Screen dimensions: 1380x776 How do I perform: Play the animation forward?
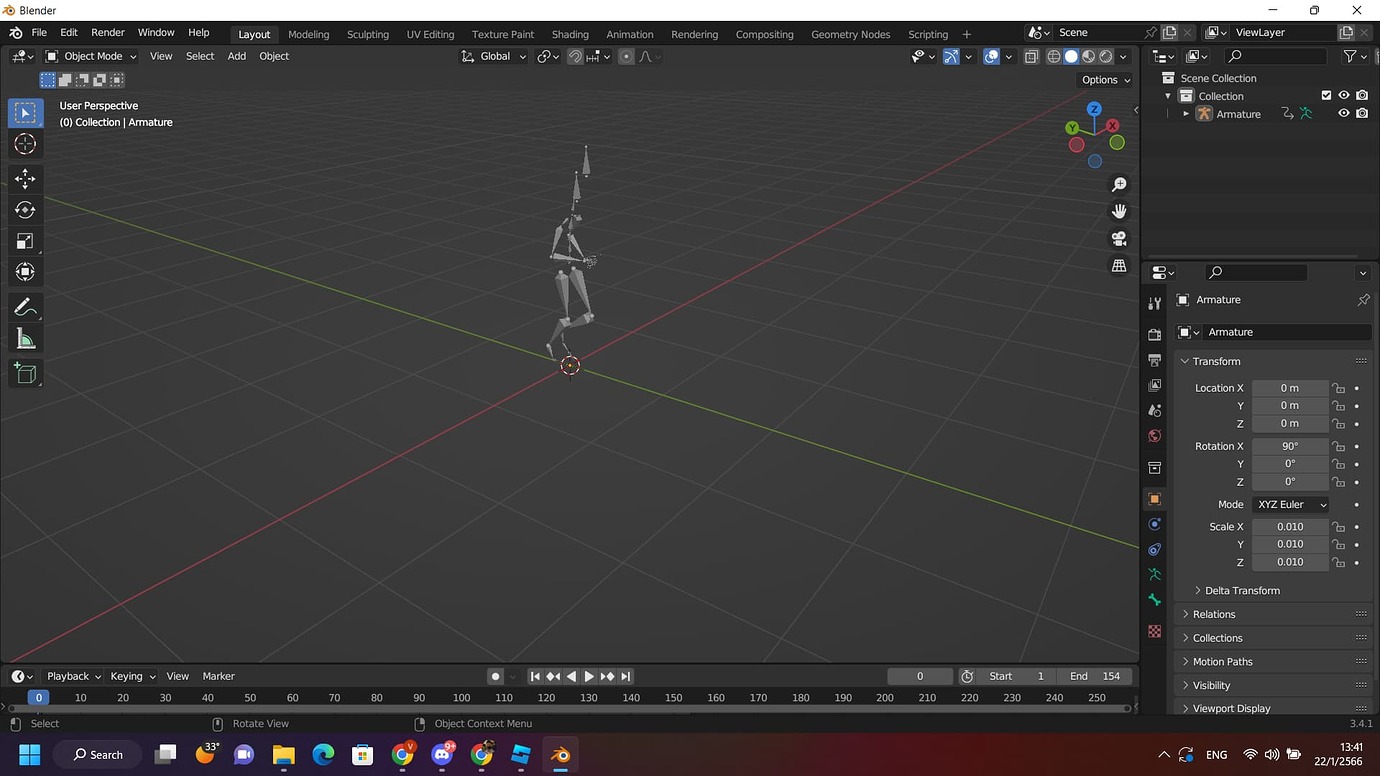tap(589, 676)
